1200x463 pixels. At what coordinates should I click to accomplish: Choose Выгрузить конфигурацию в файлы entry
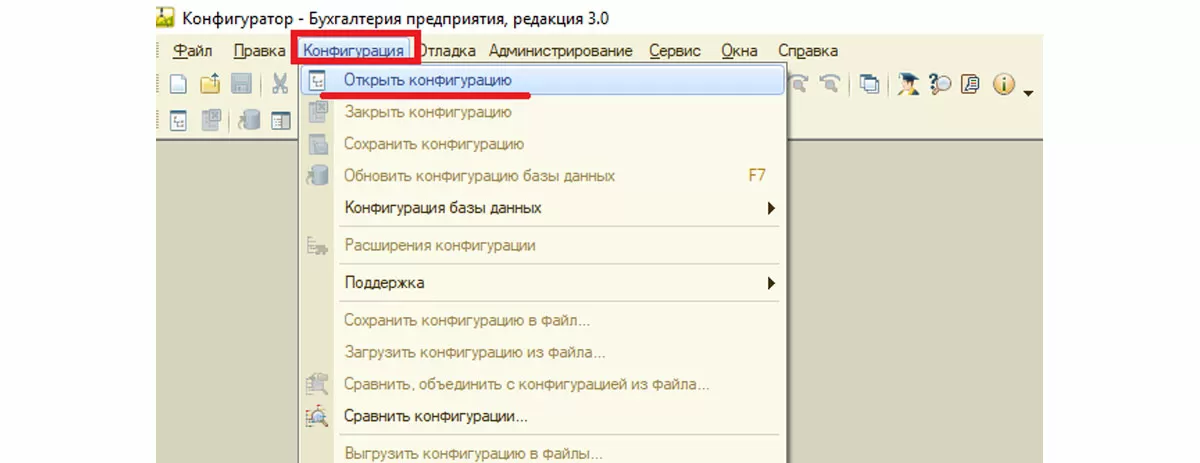click(544, 453)
